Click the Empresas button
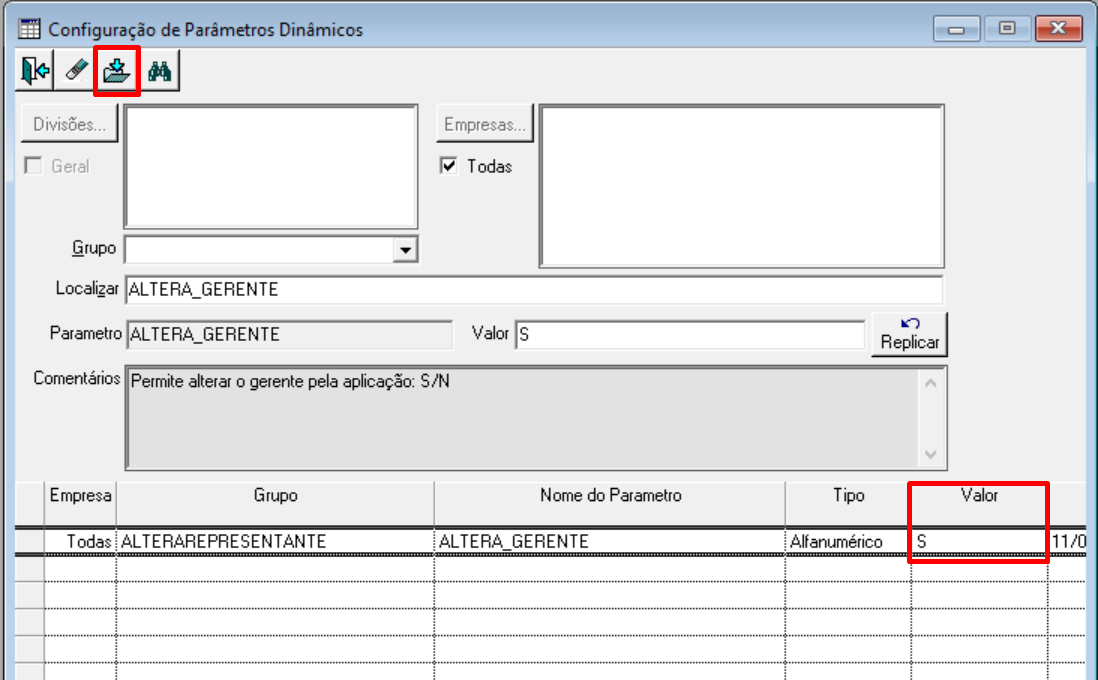 pos(485,124)
